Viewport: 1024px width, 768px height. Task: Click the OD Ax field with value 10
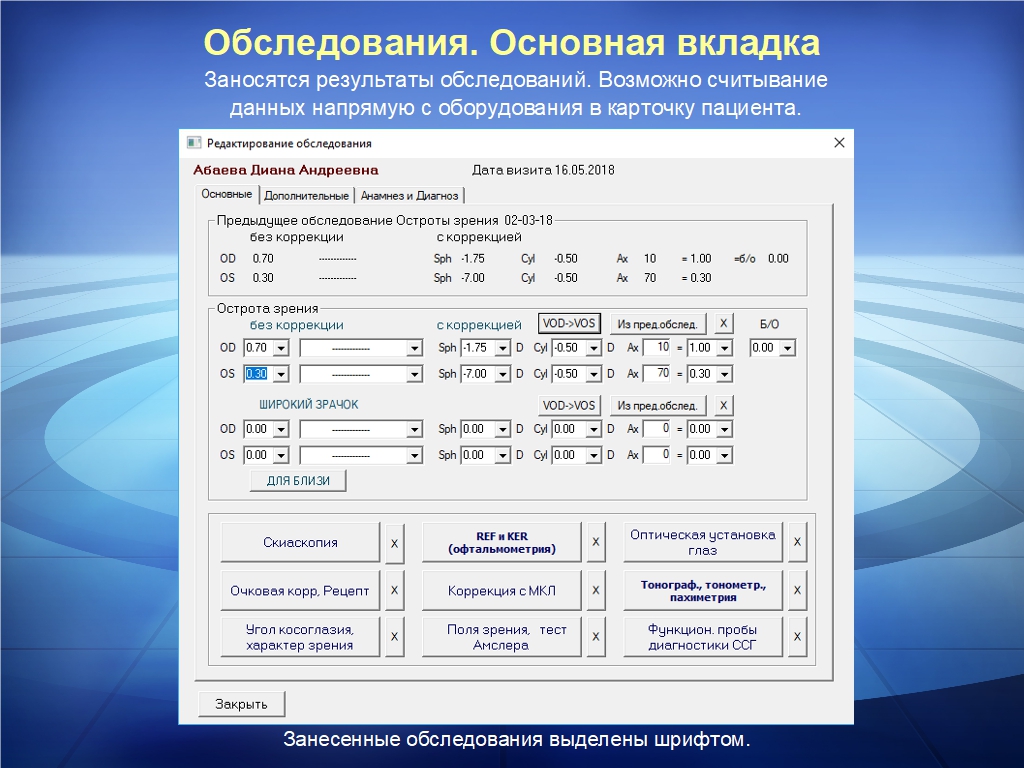tap(656, 348)
